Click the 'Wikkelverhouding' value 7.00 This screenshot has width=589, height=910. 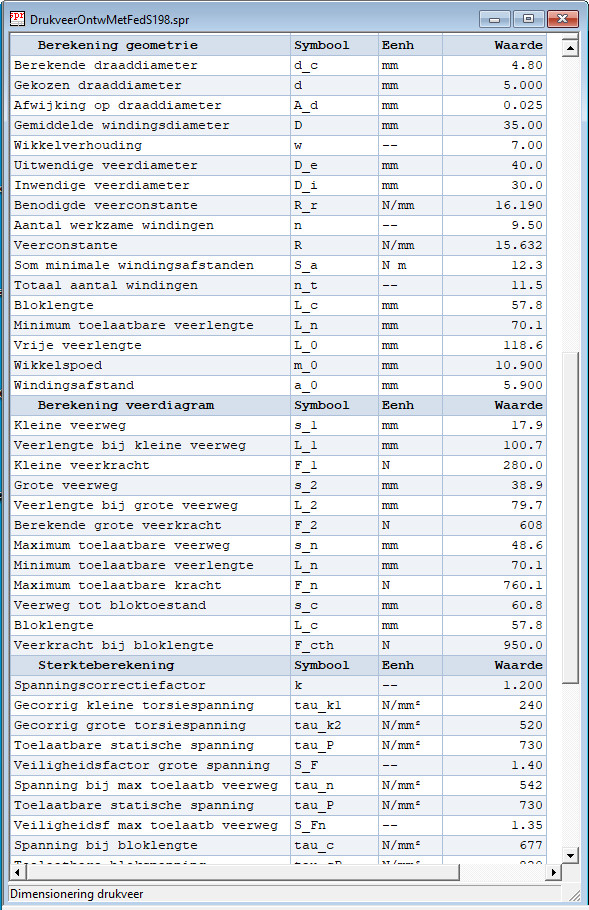point(527,145)
